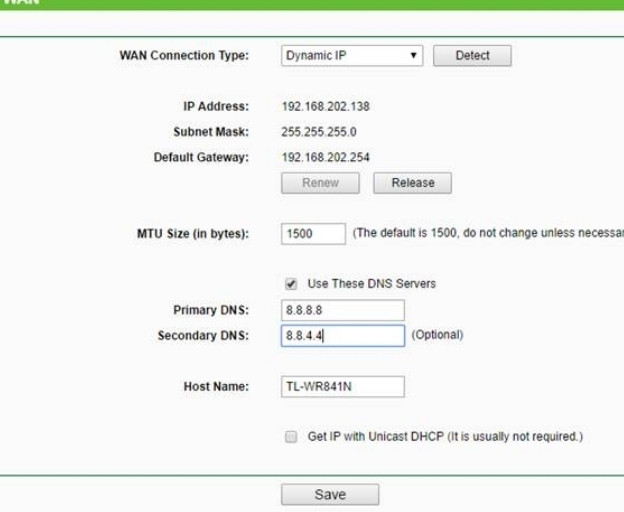Viewport: 624px width, 512px height.
Task: Click the Renew button
Action: 322,183
